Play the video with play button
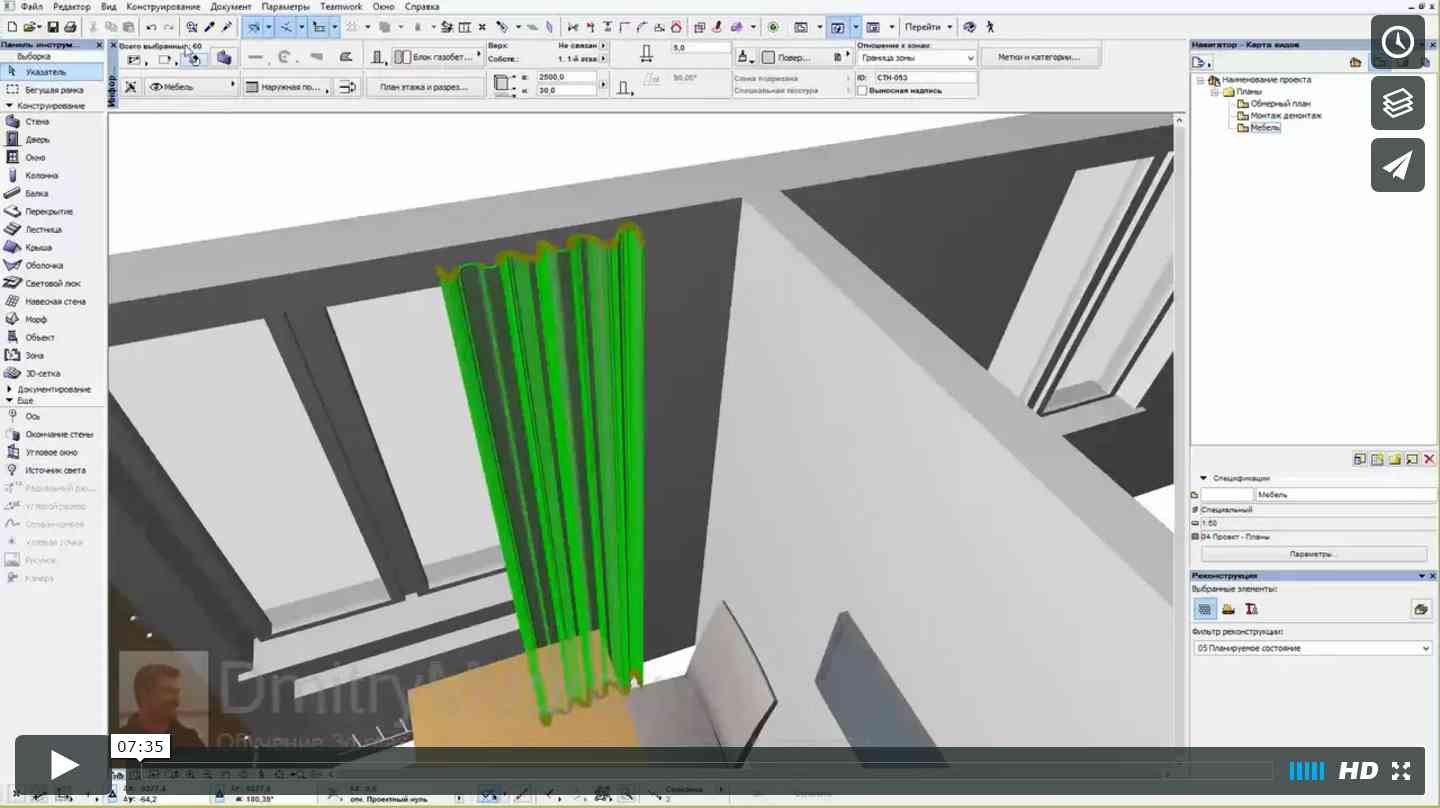 [62, 766]
